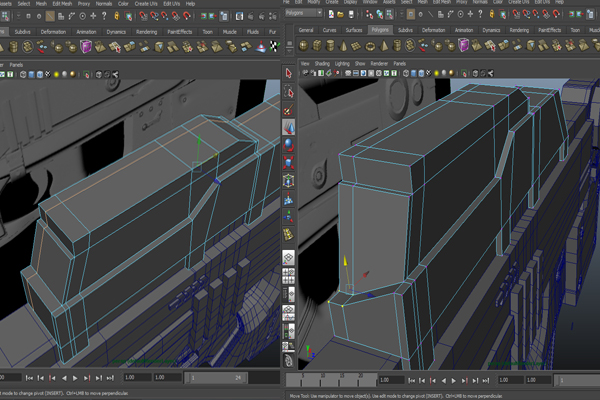600x400 pixels.
Task: Switch to Surfaces shelf tab in right window
Action: click(354, 30)
